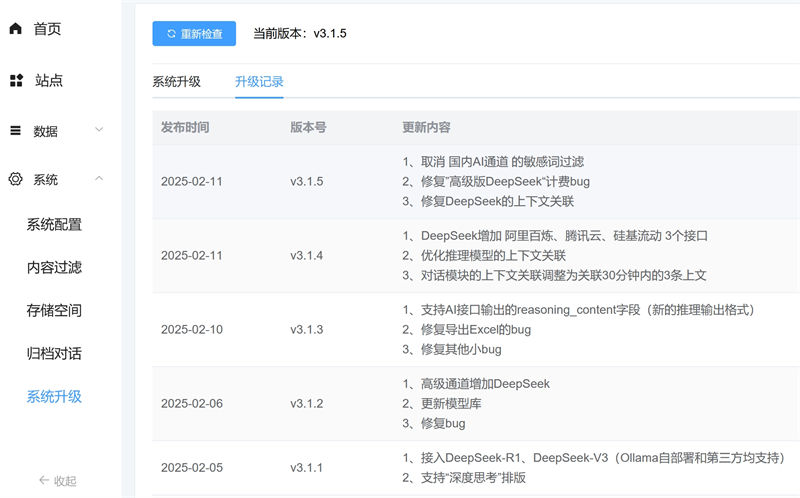Click the v3.1.3 version cell
800x498 pixels.
coord(307,330)
